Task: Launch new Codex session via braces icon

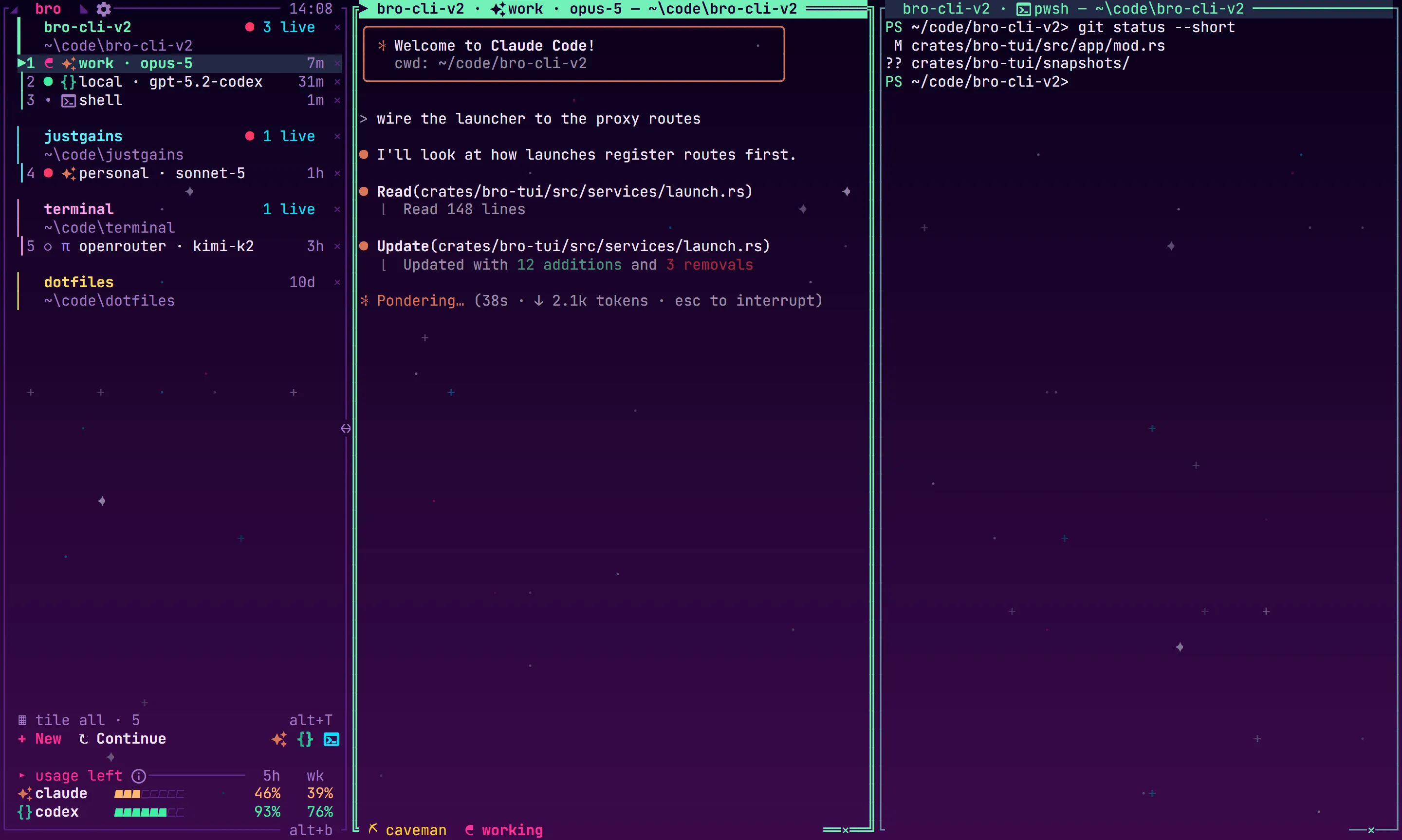Action: pyautogui.click(x=305, y=739)
